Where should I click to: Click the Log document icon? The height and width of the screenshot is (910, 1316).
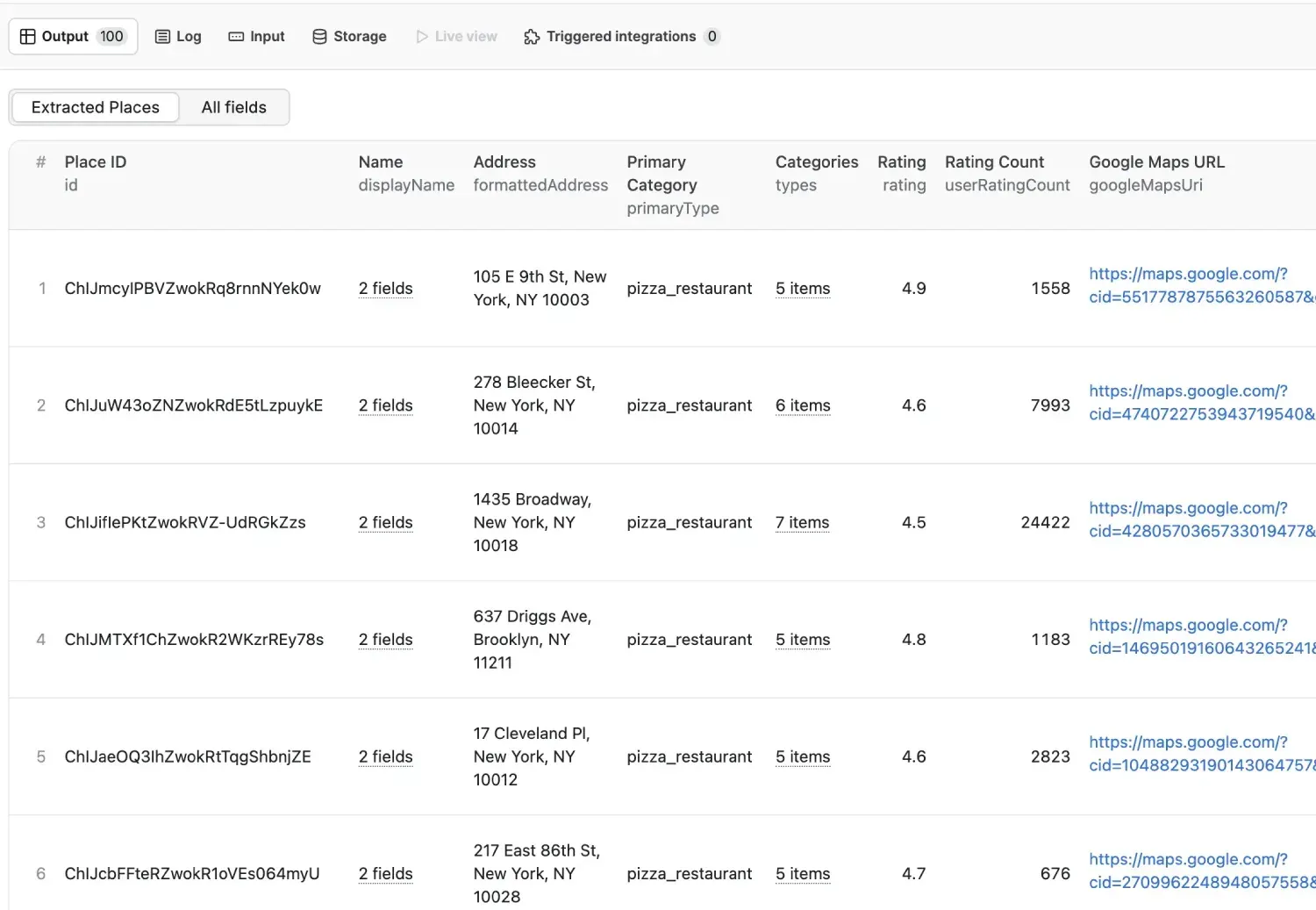(x=162, y=36)
